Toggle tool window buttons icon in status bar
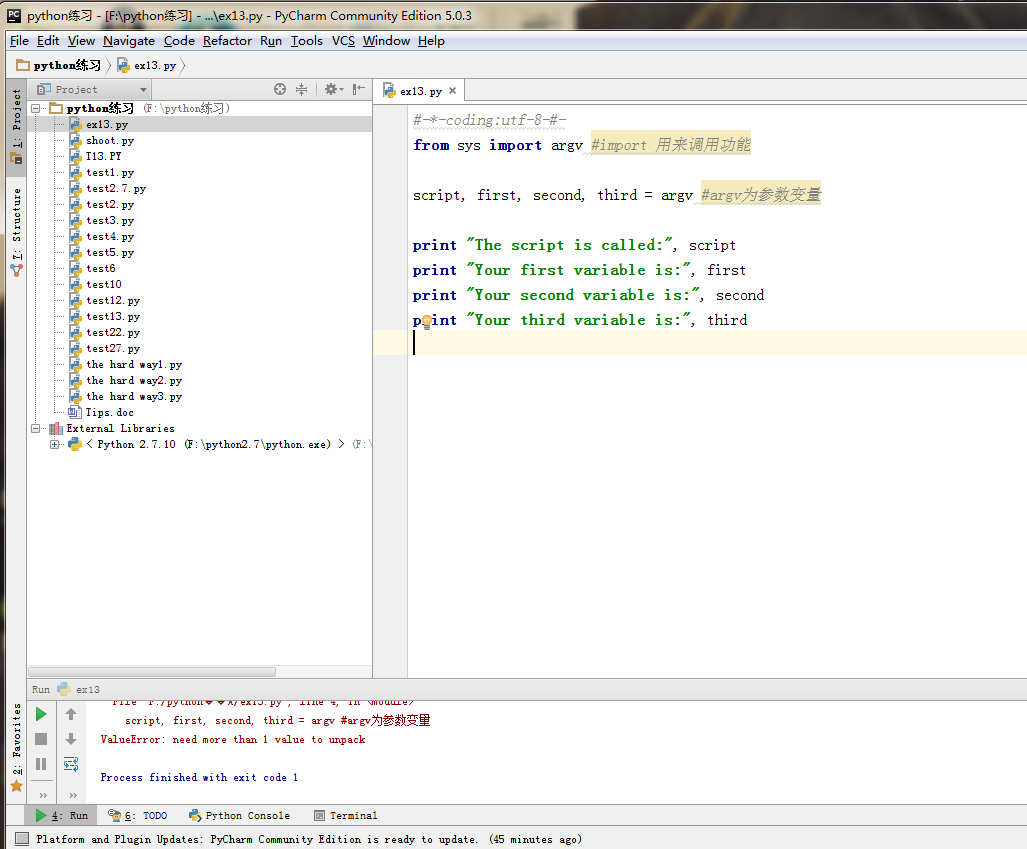The image size is (1027, 849). (x=22, y=839)
